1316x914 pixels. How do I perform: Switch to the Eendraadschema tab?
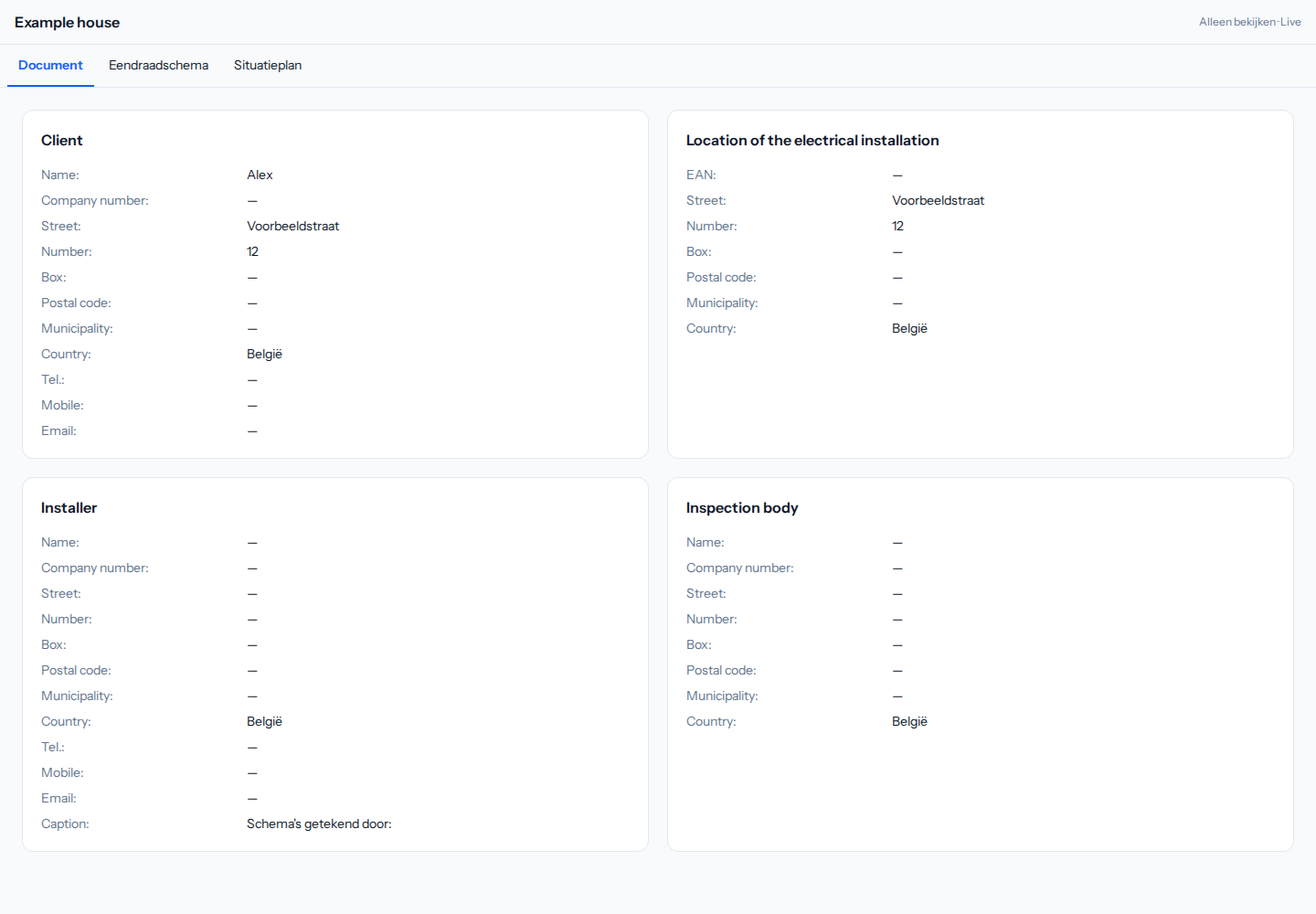pyautogui.click(x=158, y=65)
